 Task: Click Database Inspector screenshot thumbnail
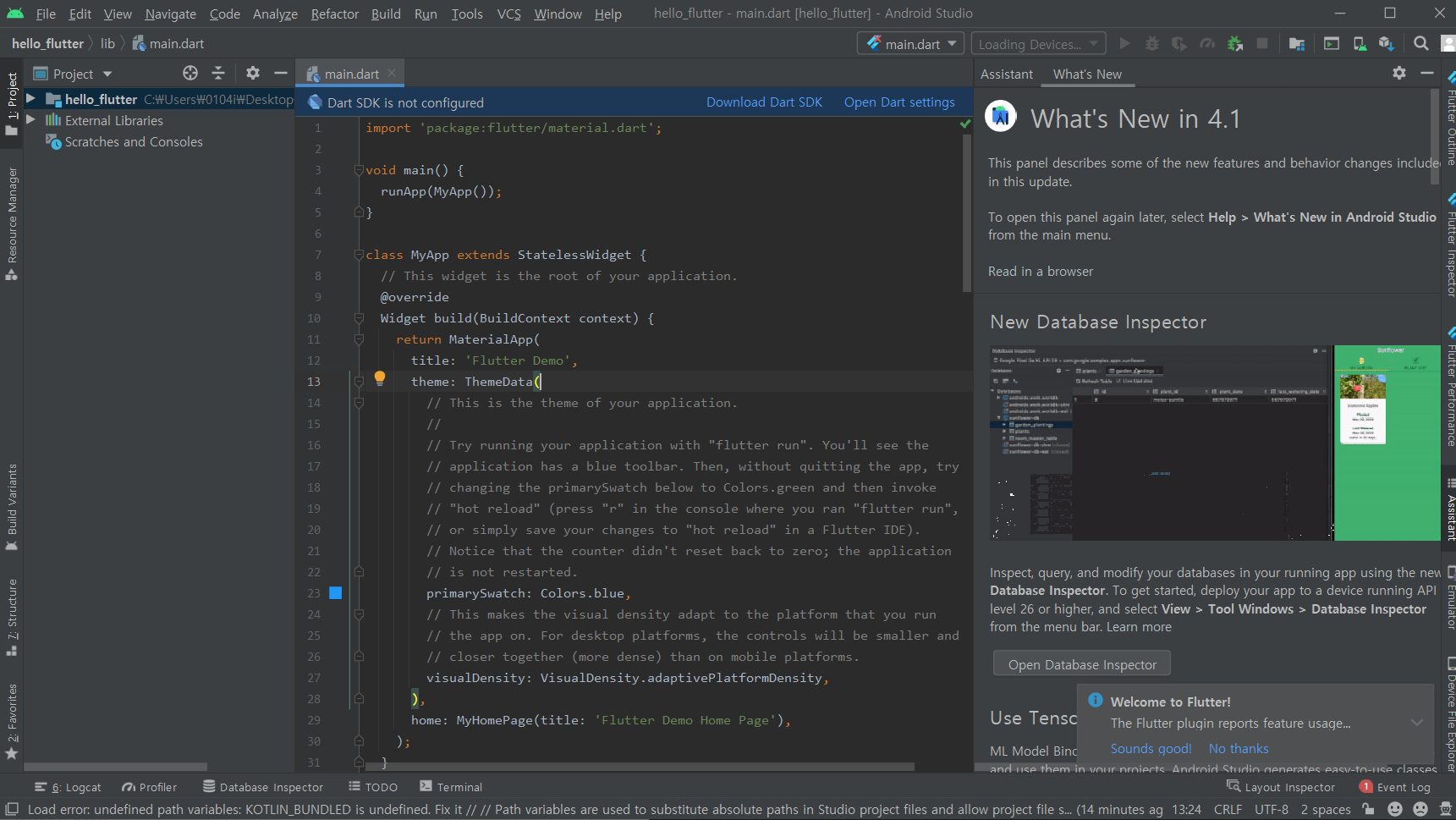[1215, 443]
